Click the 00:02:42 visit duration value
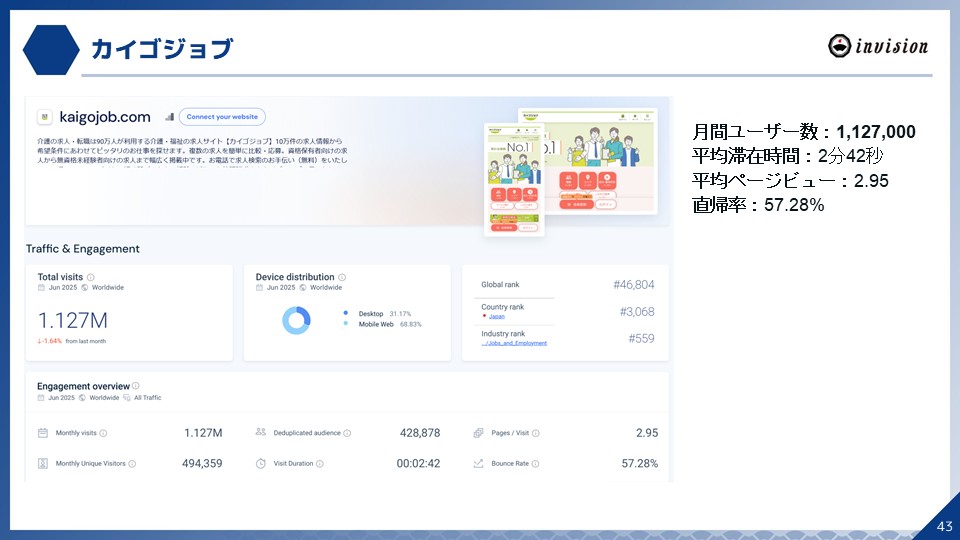The height and width of the screenshot is (540, 960). [x=418, y=463]
